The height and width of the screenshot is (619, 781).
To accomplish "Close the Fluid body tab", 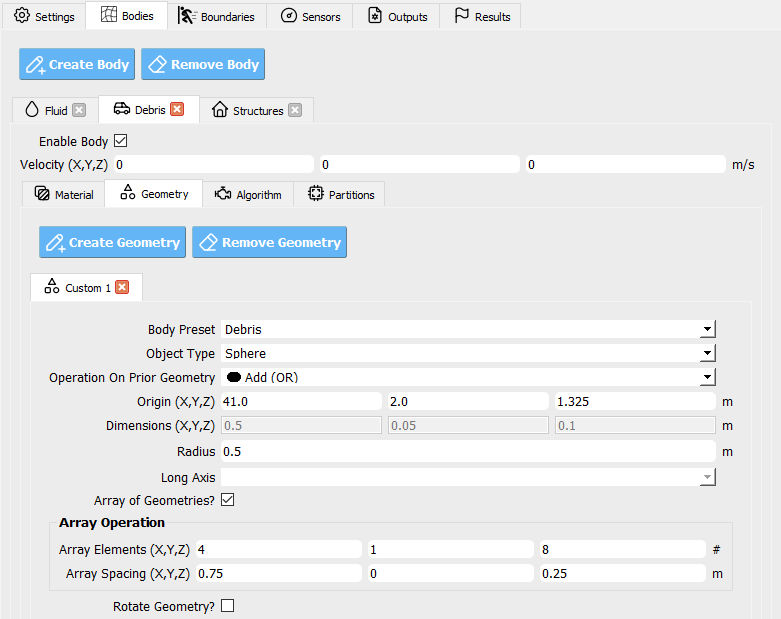I will pos(79,110).
